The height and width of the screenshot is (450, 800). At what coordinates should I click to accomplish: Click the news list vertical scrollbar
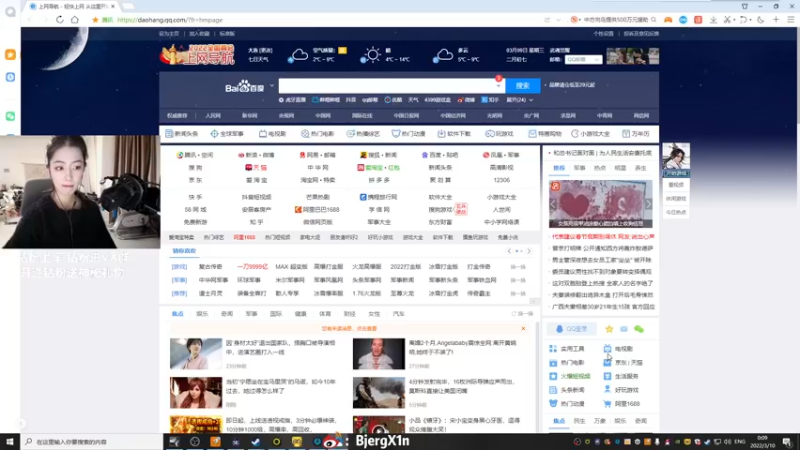point(538,378)
